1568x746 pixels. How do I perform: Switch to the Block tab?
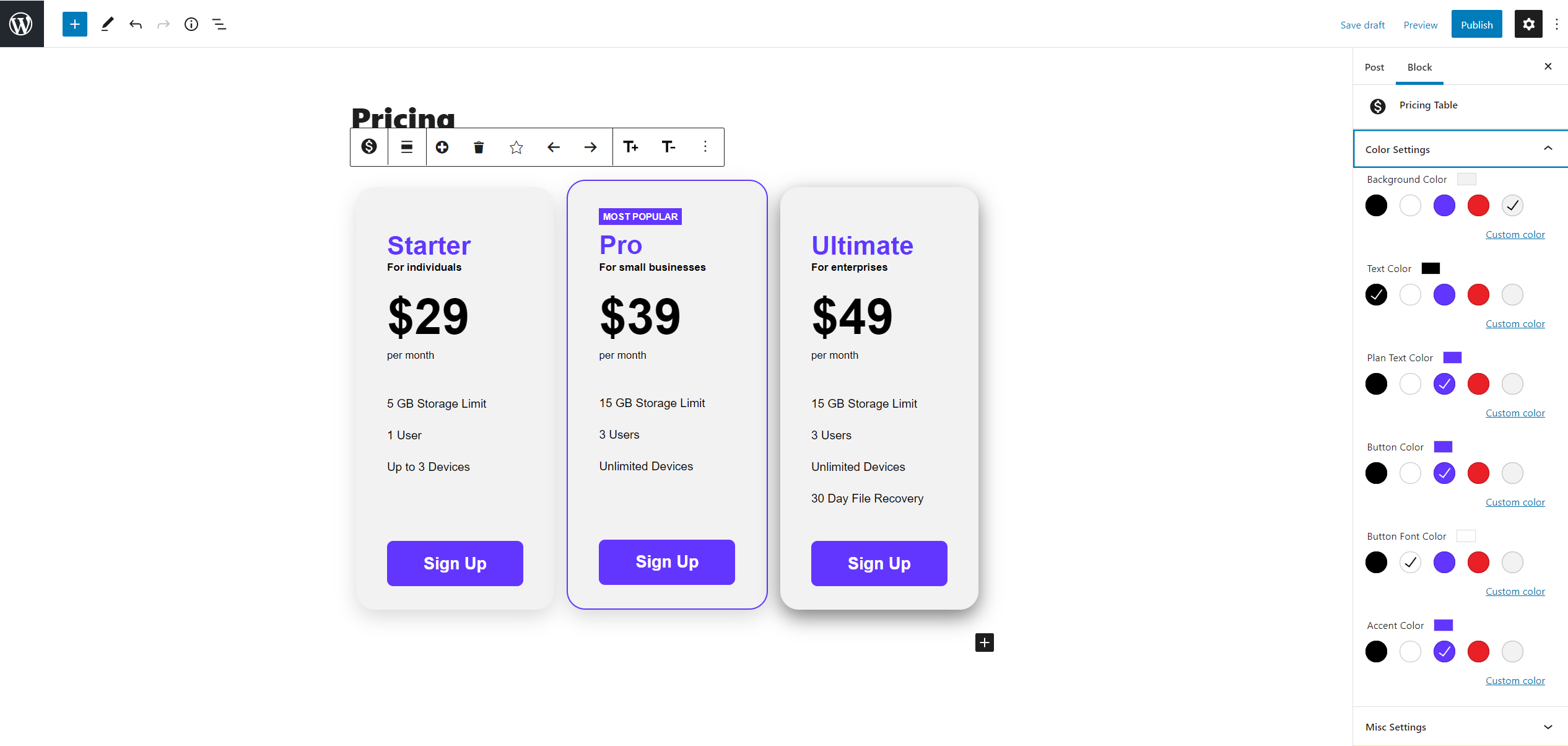tap(1419, 67)
